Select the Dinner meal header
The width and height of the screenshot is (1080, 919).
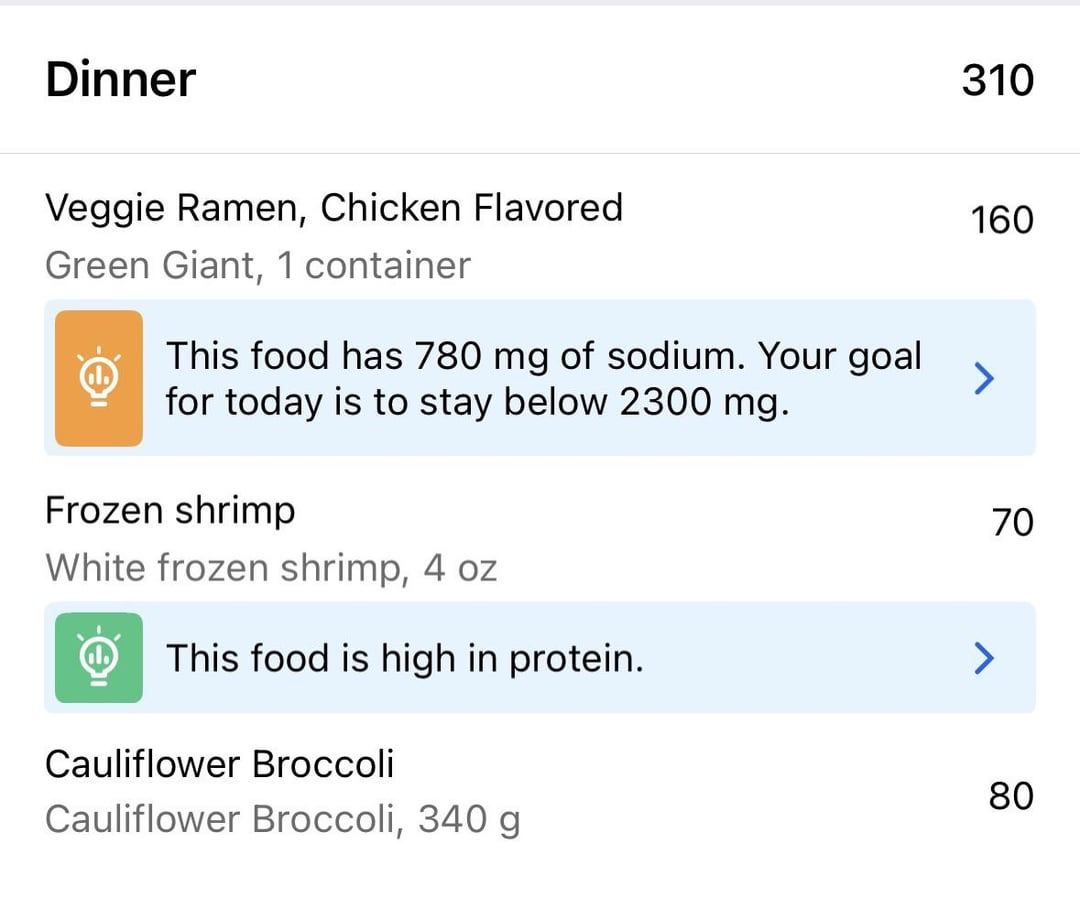click(121, 79)
